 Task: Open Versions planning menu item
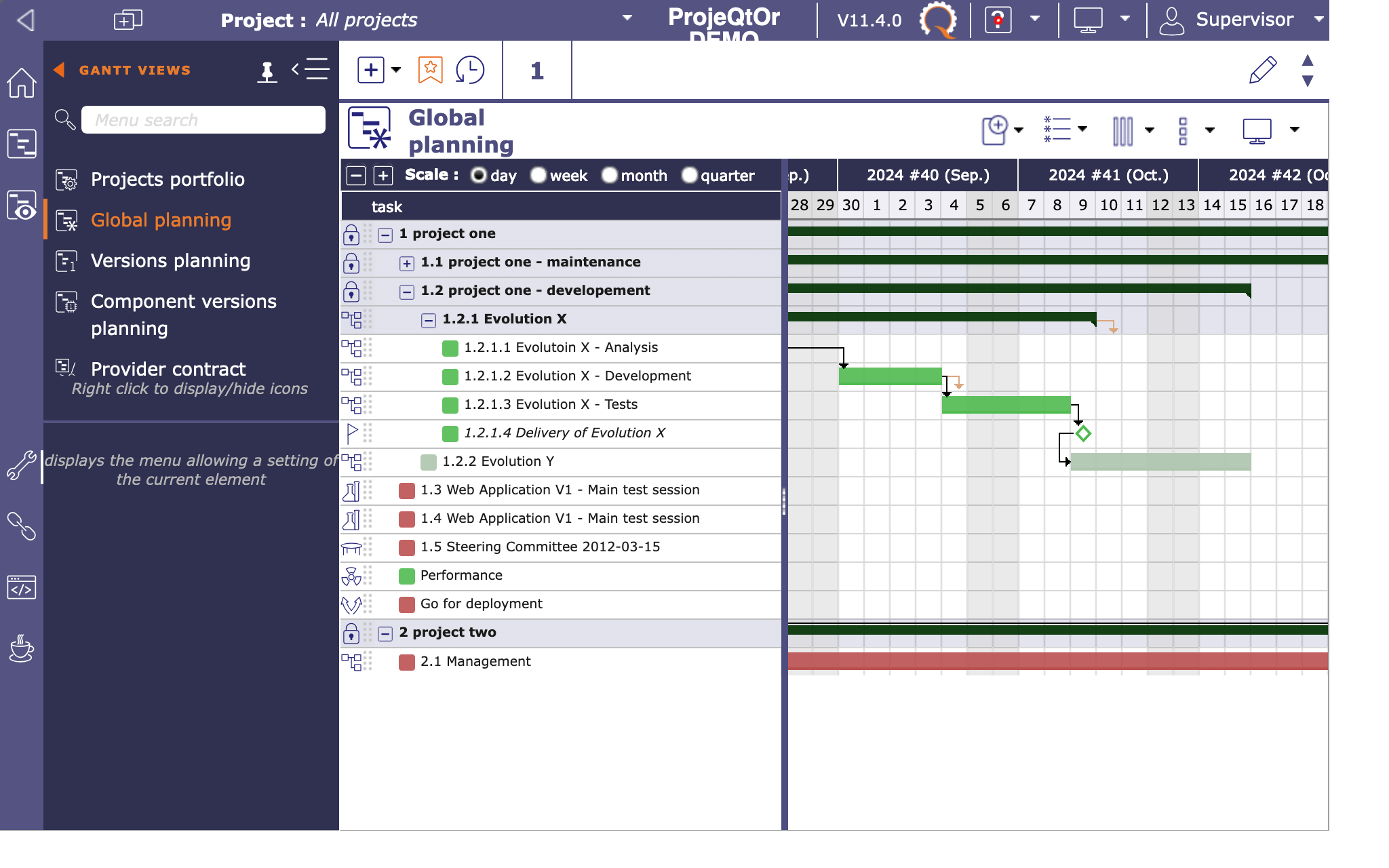tap(170, 261)
